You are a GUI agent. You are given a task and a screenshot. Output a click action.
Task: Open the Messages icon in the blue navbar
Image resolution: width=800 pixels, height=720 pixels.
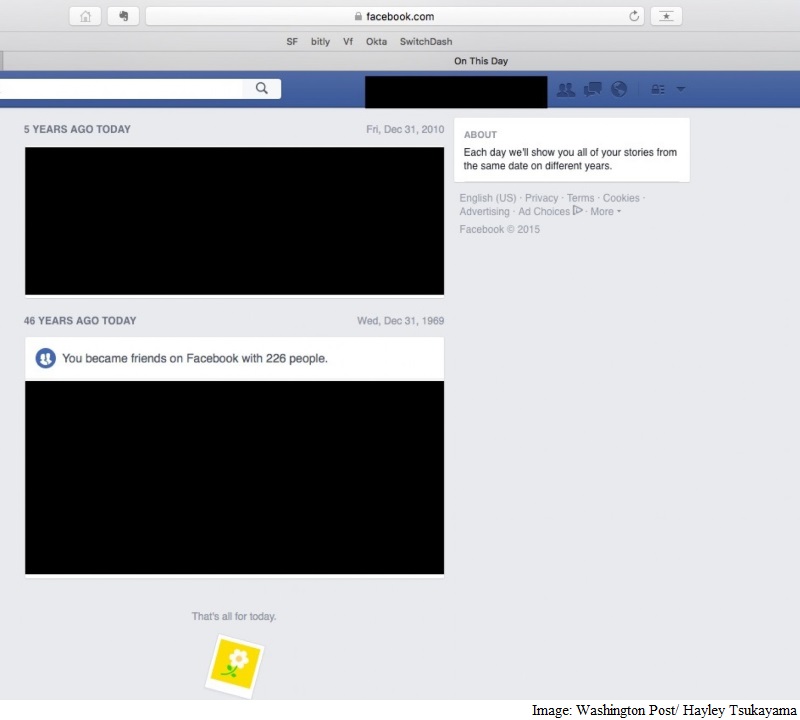point(591,88)
